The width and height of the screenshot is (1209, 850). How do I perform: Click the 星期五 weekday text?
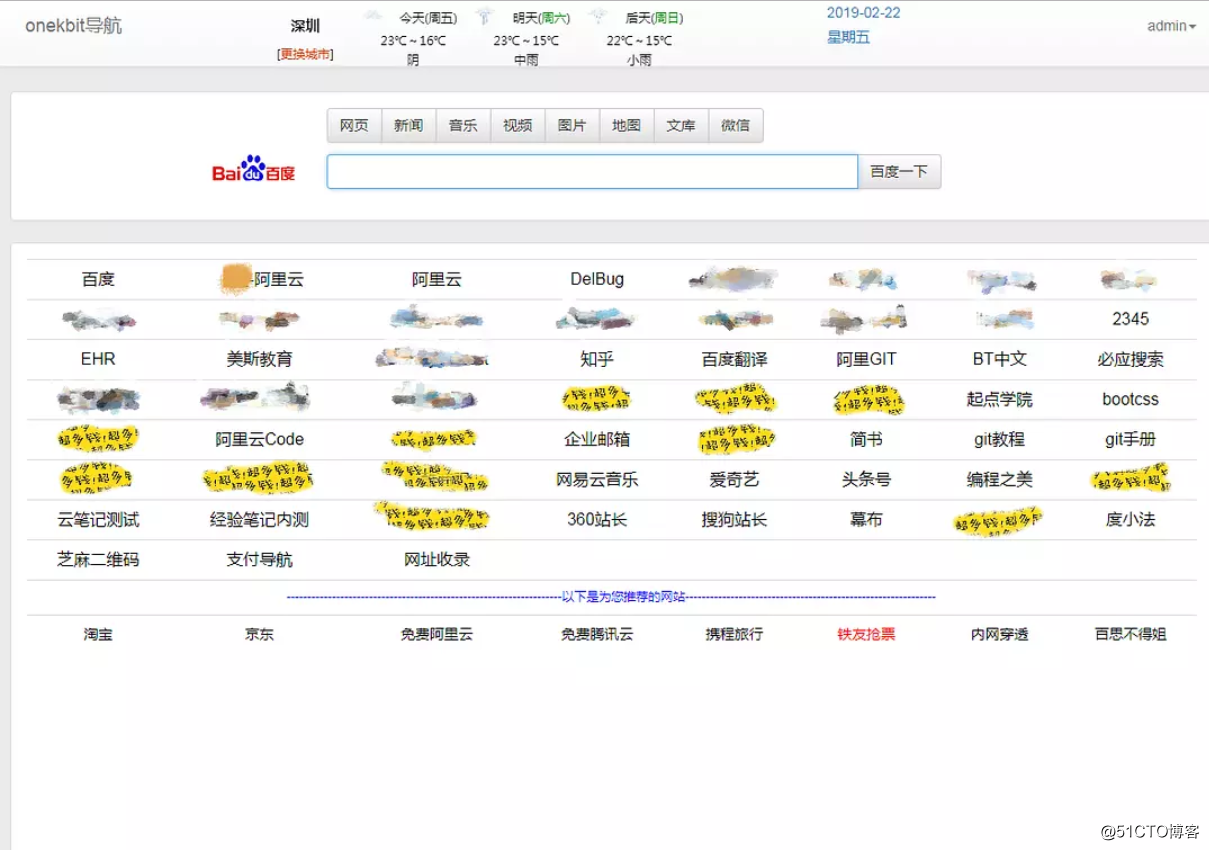(x=849, y=37)
